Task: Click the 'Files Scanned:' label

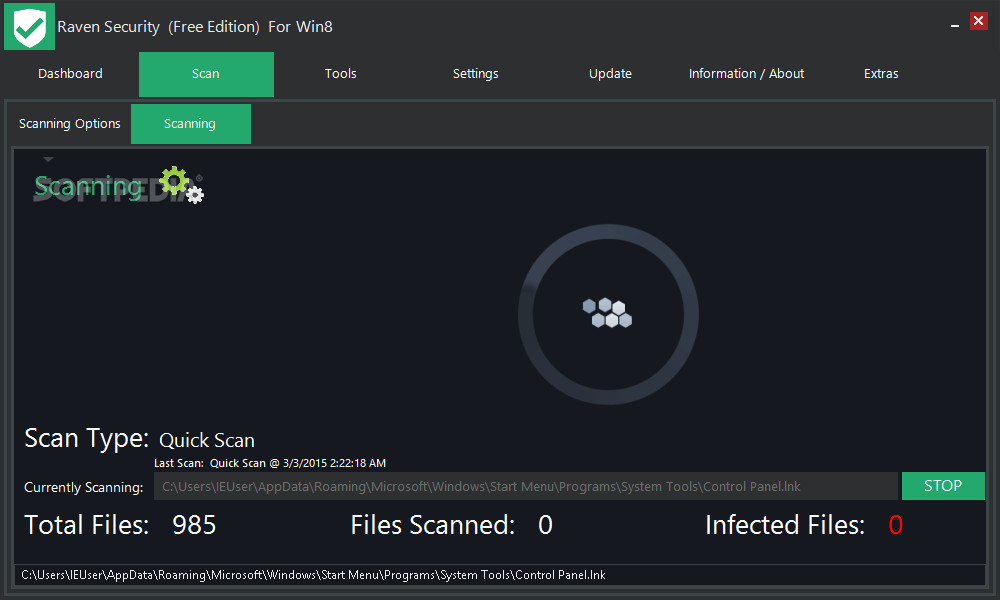Action: click(x=433, y=525)
